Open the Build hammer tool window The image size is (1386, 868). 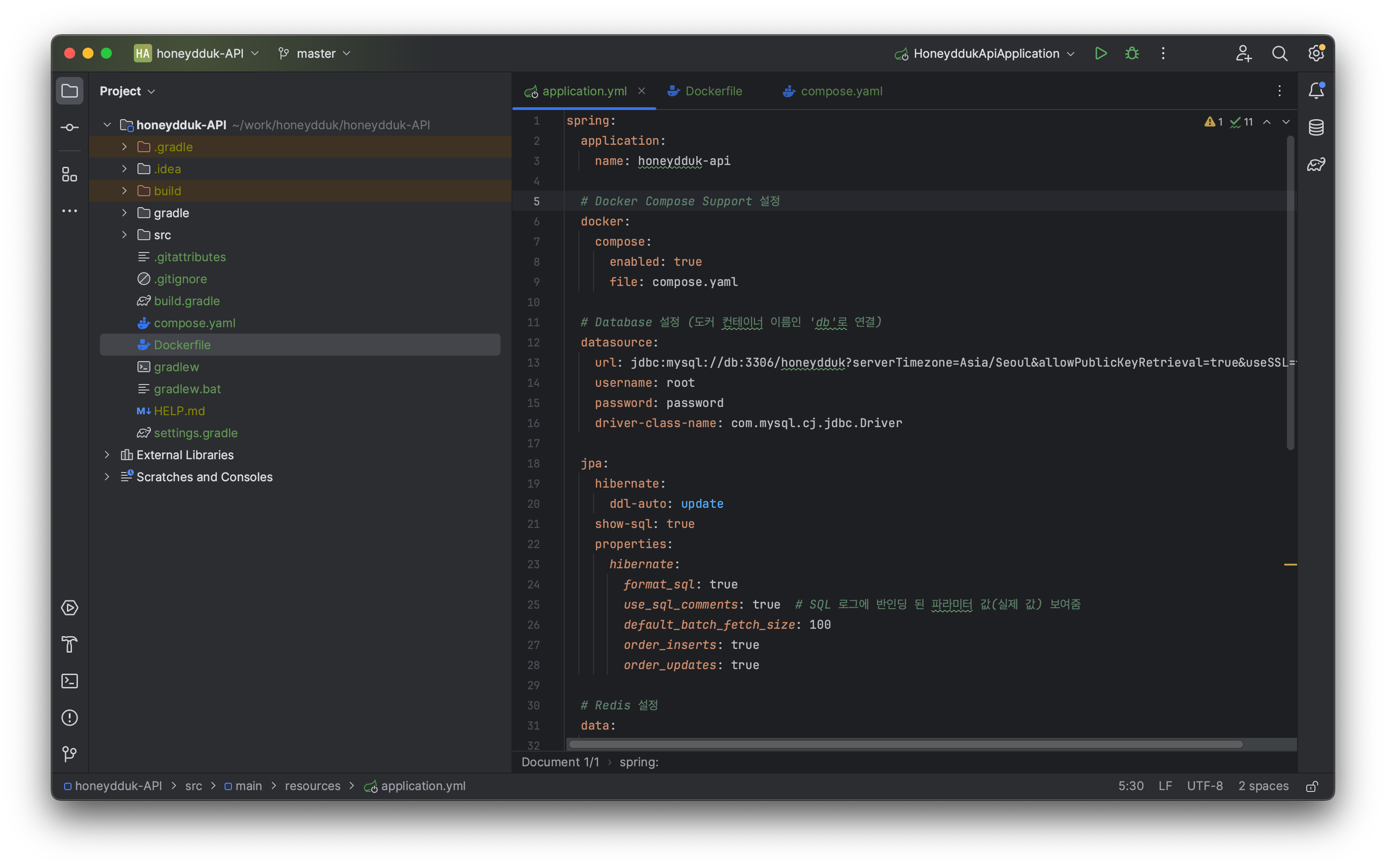(x=70, y=644)
